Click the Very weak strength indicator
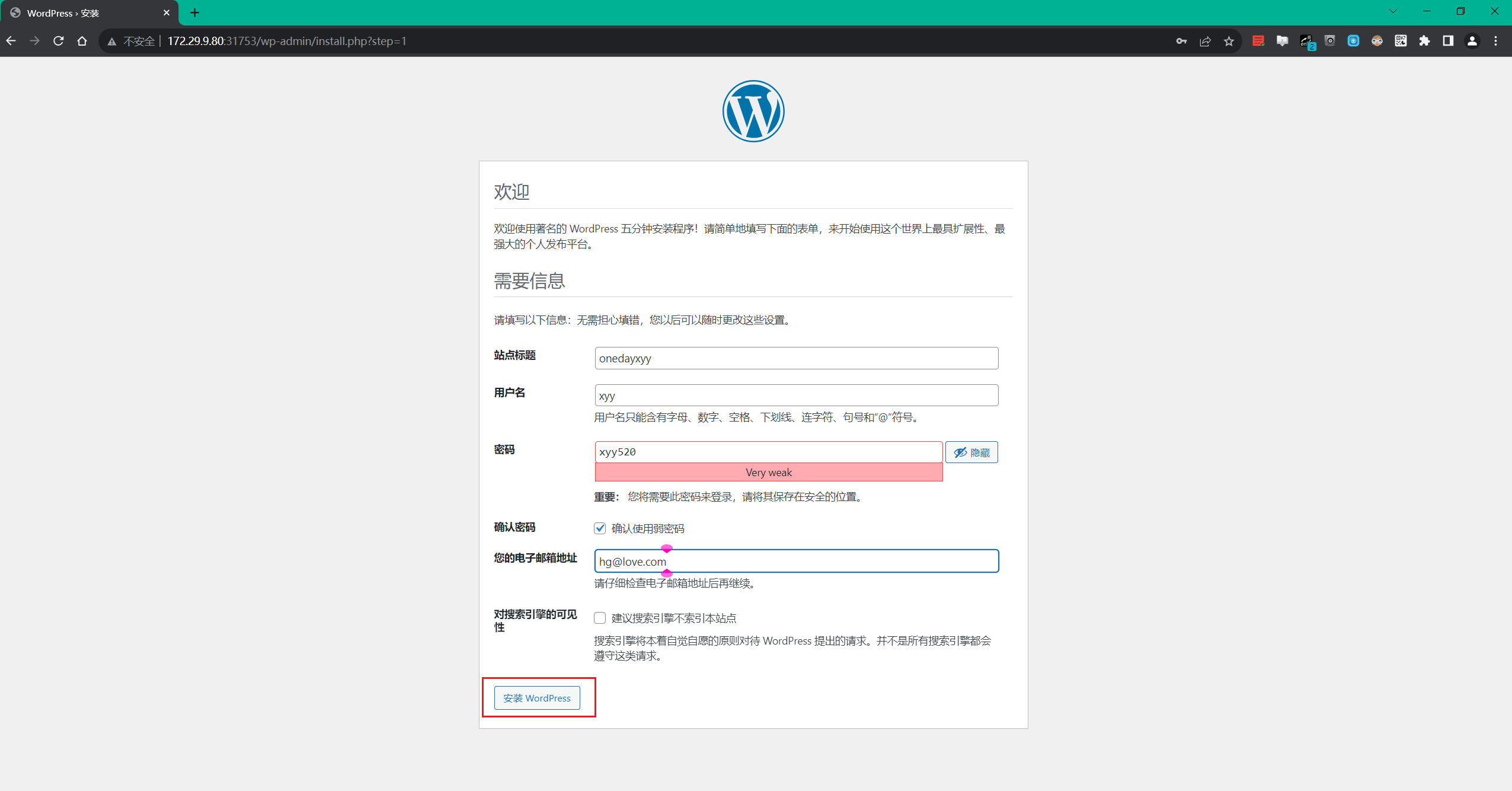The width and height of the screenshot is (1512, 791). 769,472
